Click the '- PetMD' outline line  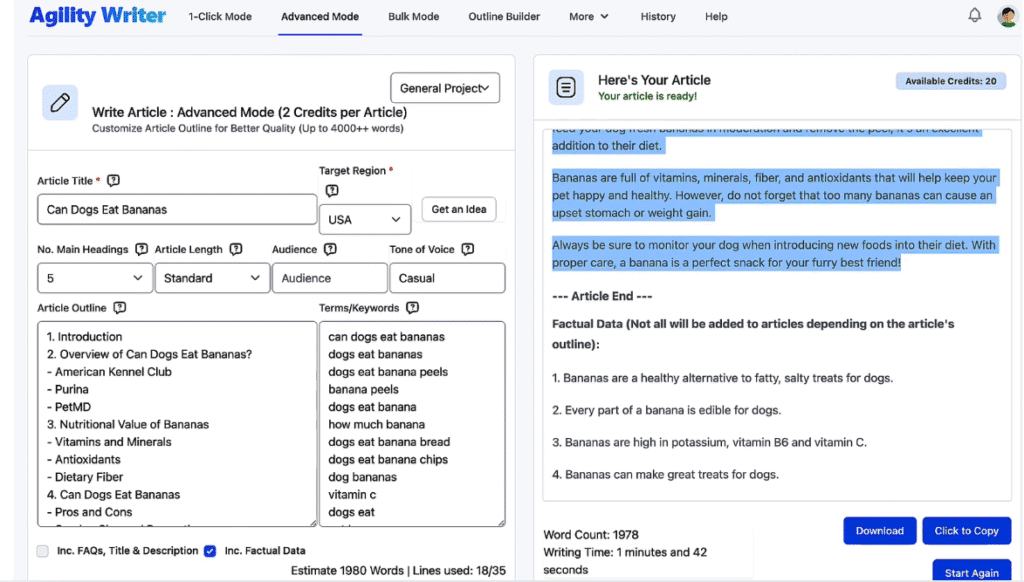69,407
